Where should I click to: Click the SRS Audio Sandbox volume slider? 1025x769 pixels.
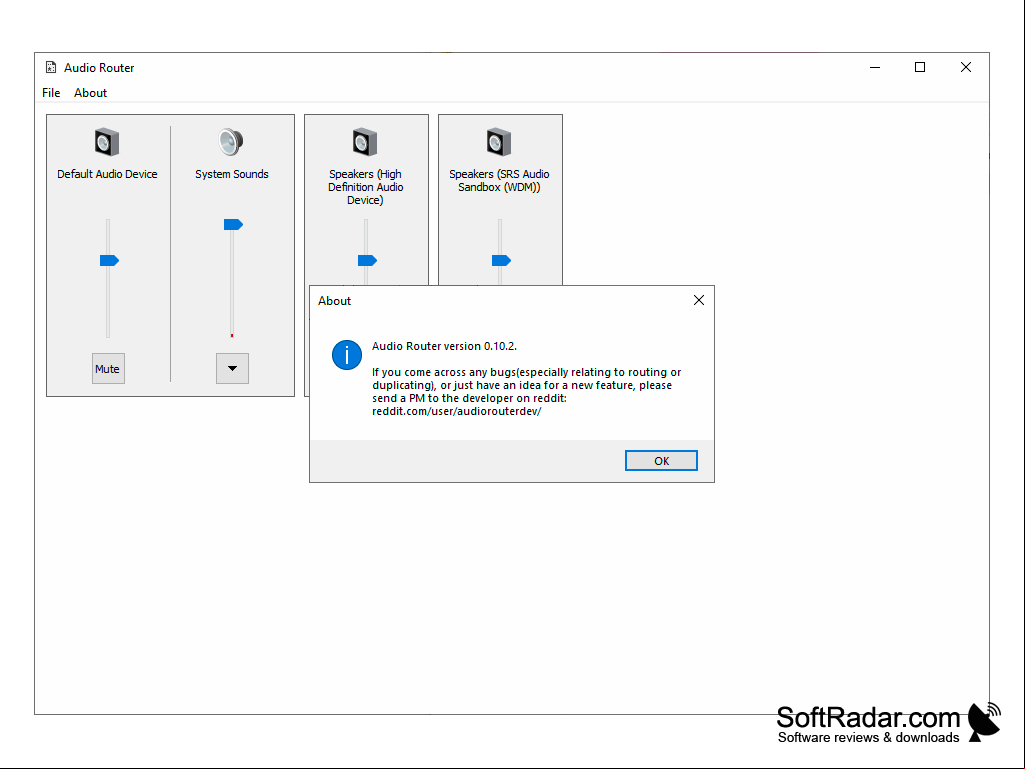(x=501, y=260)
